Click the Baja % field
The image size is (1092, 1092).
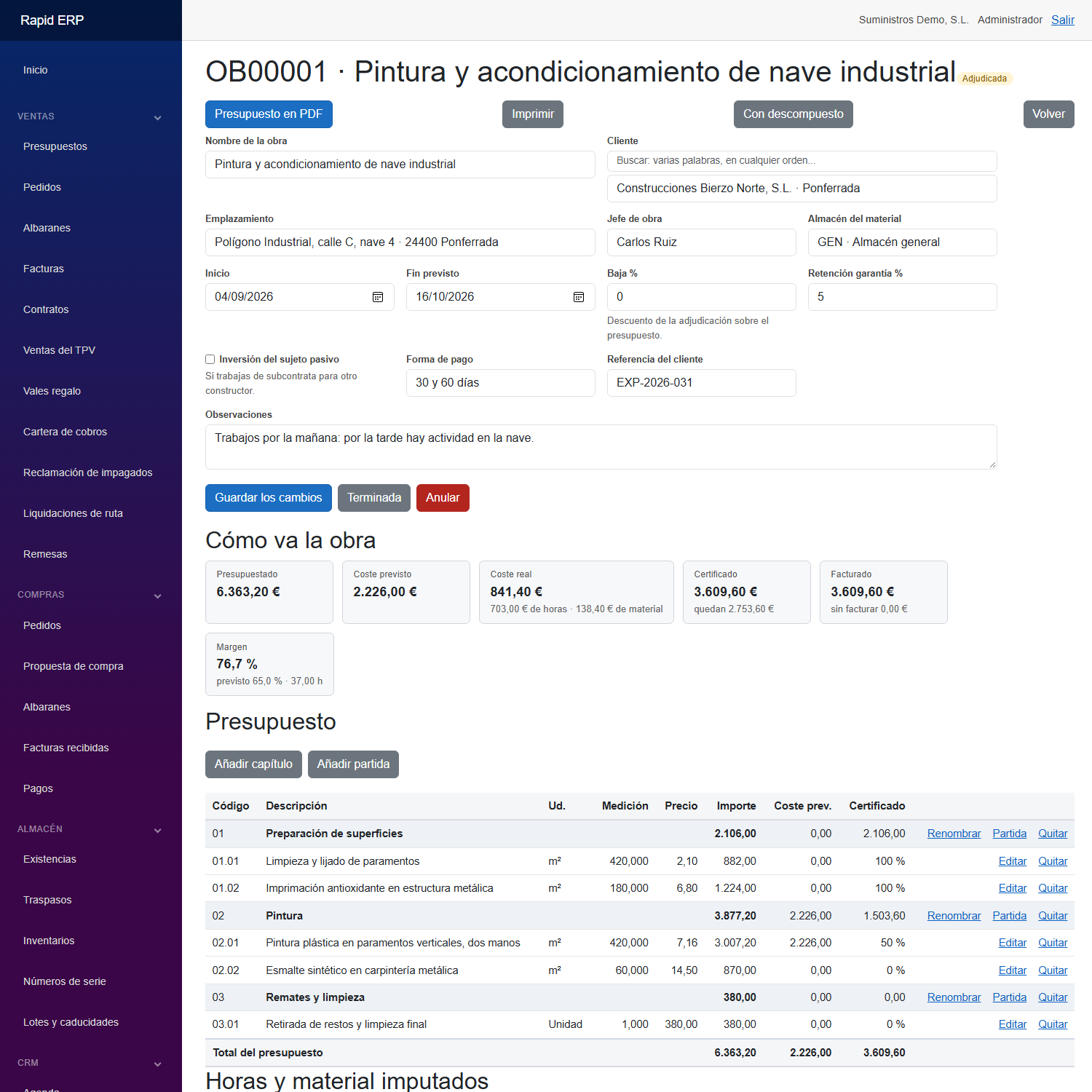(x=701, y=297)
